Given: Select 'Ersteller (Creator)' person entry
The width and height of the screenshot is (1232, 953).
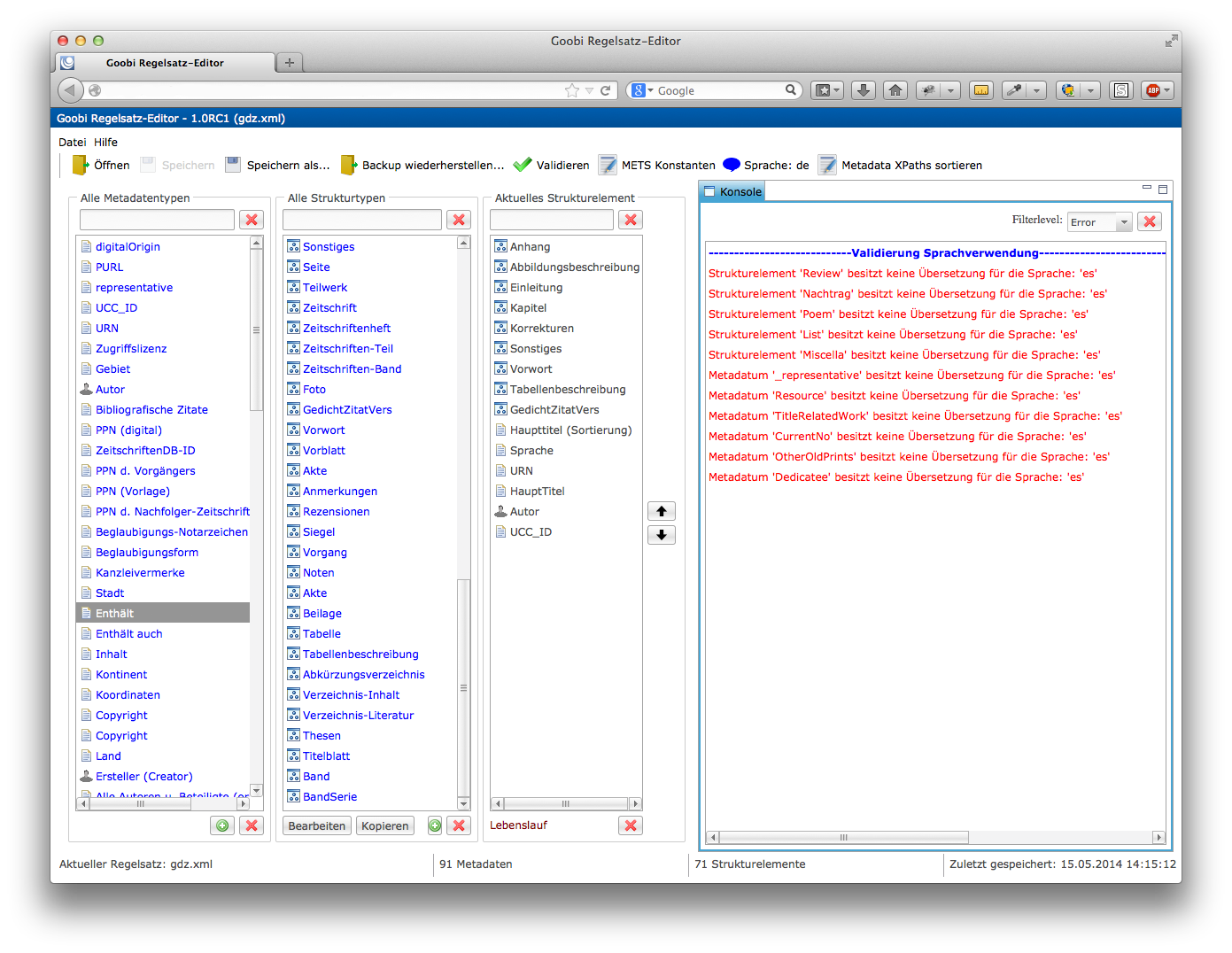Looking at the screenshot, I should [143, 777].
